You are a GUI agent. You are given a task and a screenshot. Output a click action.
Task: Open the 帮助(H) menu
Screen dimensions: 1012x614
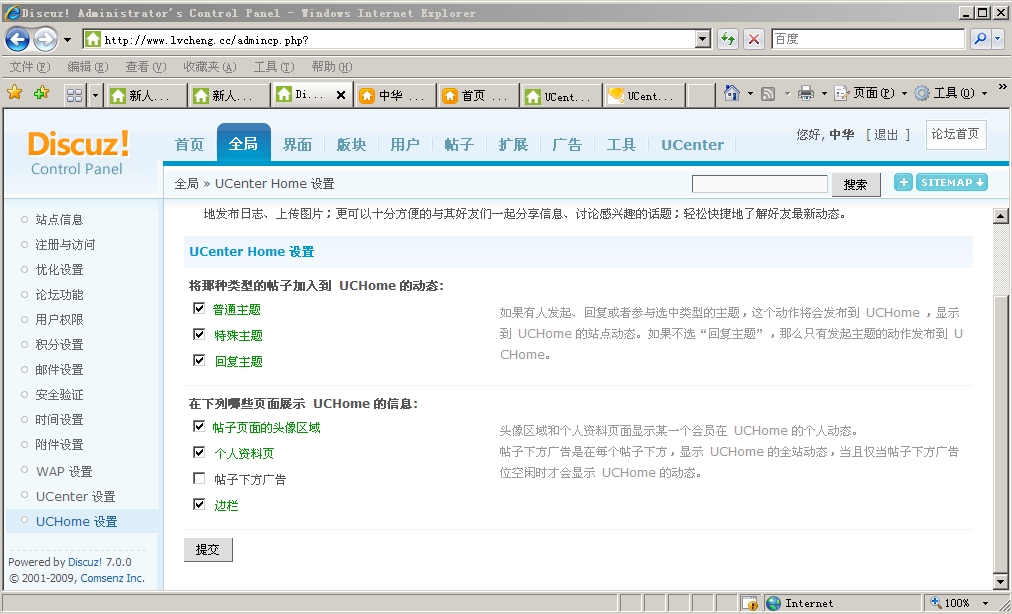click(332, 67)
